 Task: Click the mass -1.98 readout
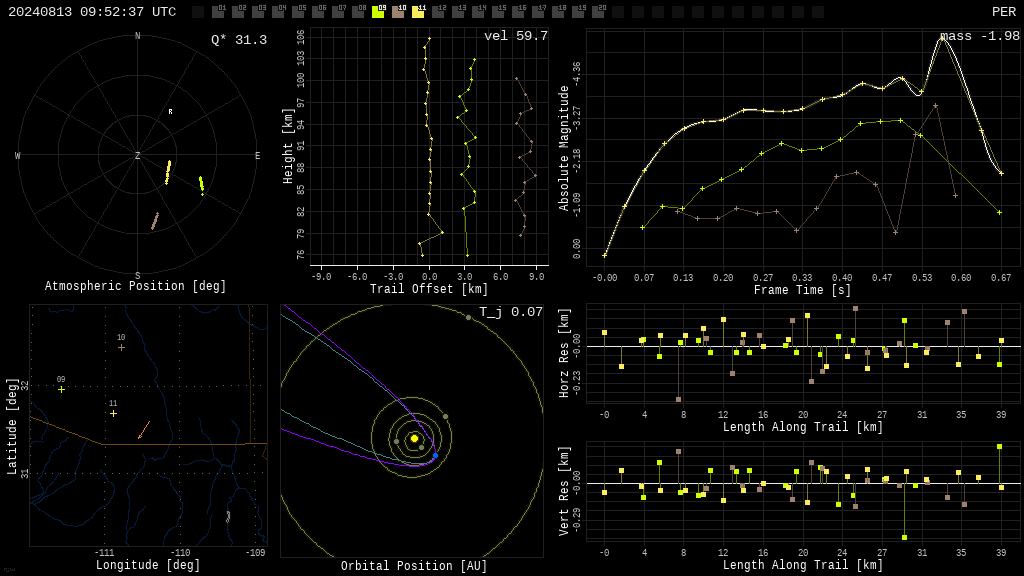coord(980,36)
